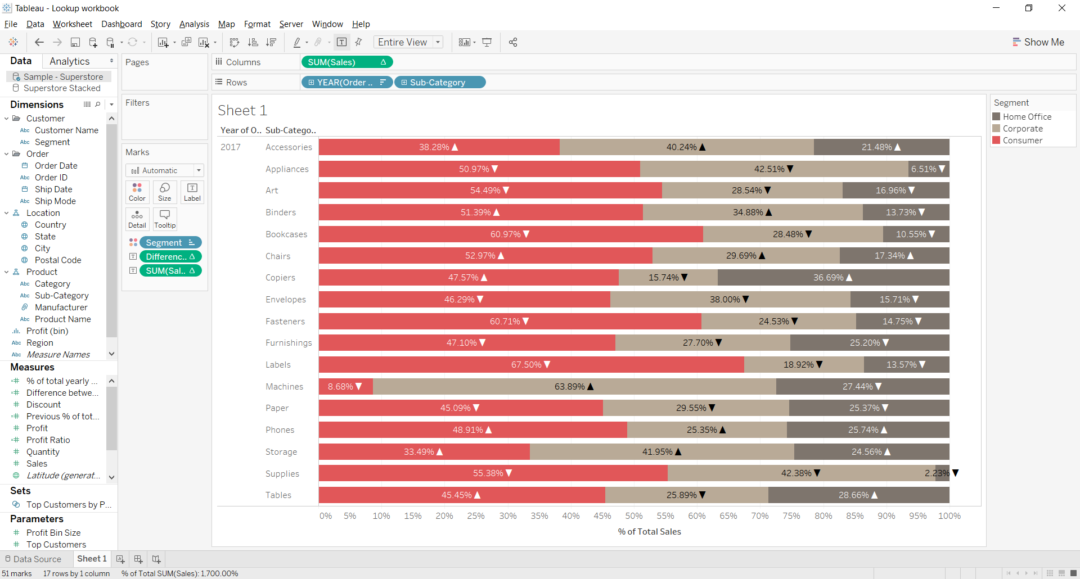This screenshot has height=579, width=1080.
Task: Enter presentation mode from the toolbar
Action: click(487, 42)
